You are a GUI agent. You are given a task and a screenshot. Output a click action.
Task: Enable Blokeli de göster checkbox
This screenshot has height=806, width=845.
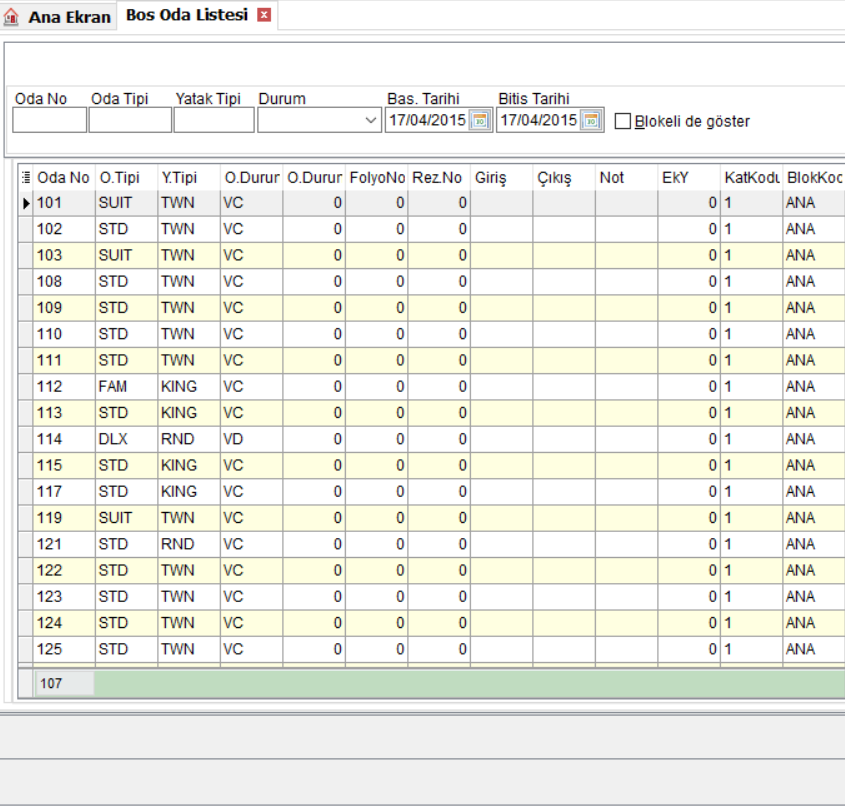coord(622,121)
